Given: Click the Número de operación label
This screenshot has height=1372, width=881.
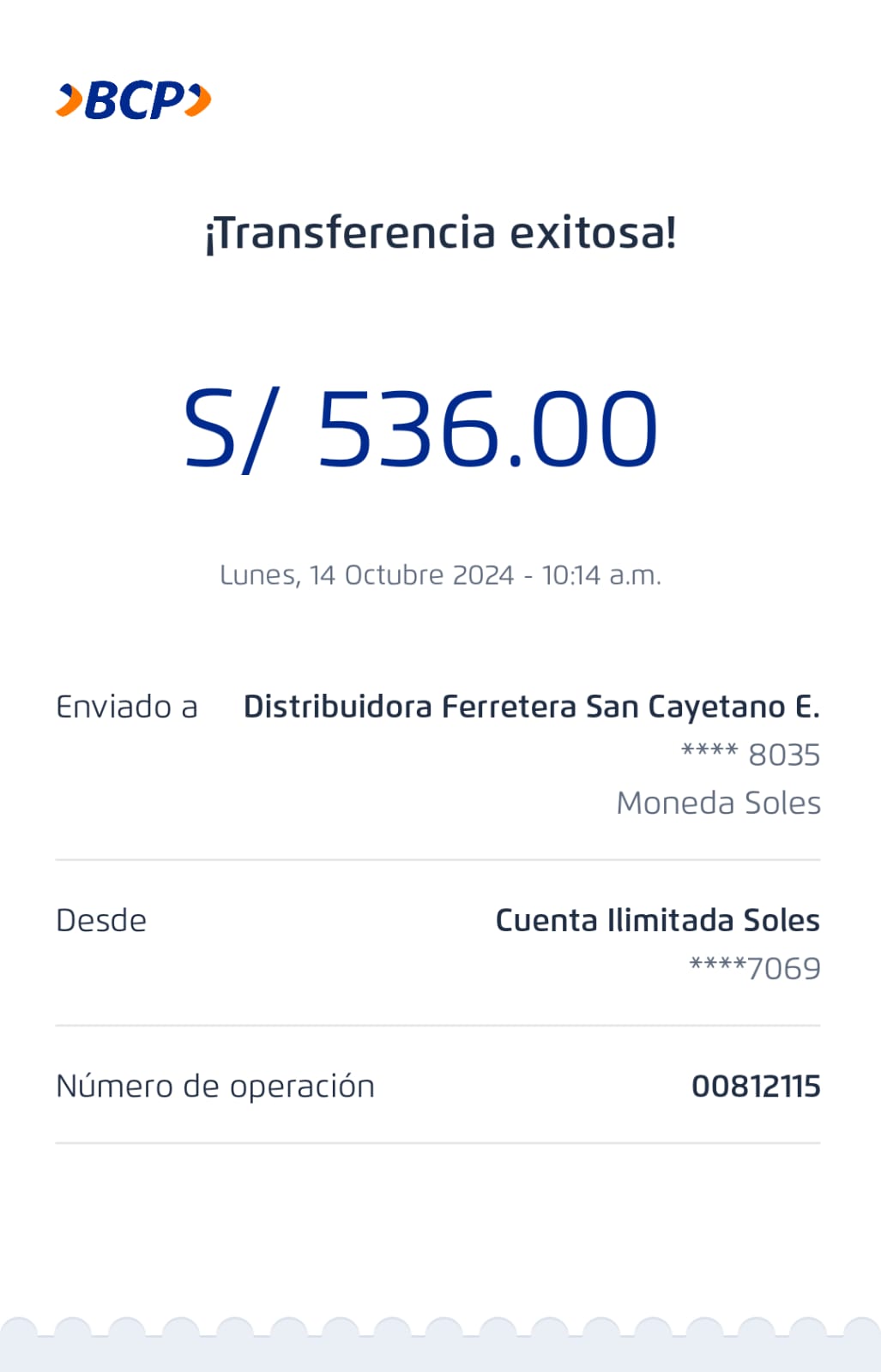Looking at the screenshot, I should 215,1086.
